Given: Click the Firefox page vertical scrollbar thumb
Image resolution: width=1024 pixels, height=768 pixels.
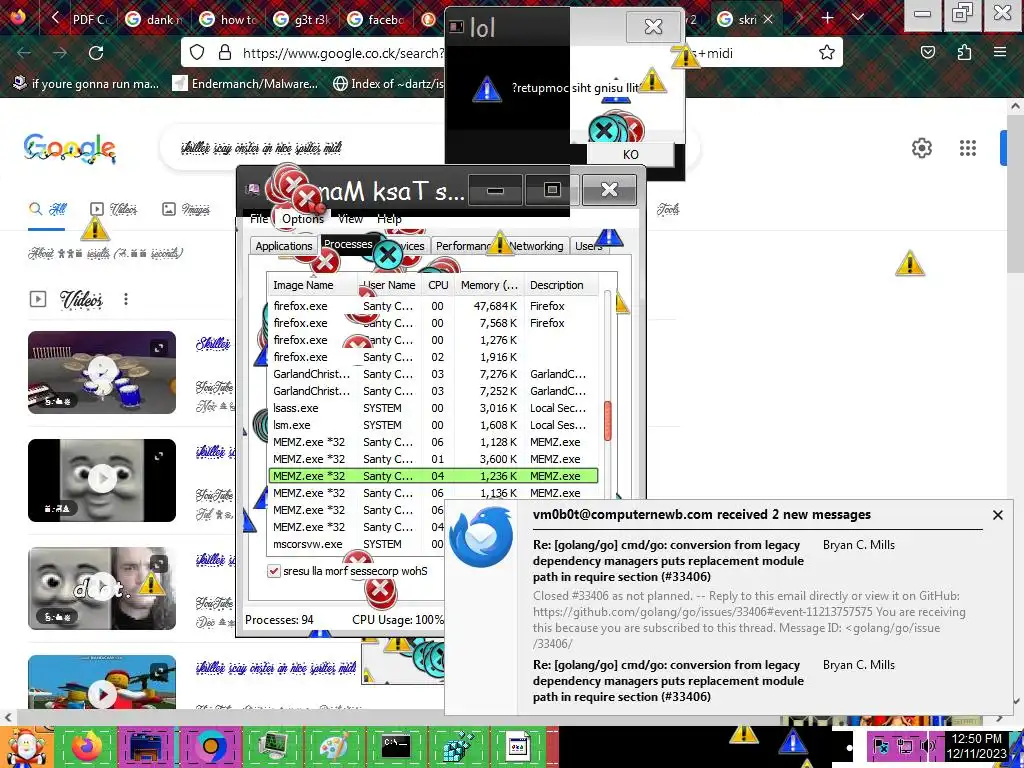Looking at the screenshot, I should (x=1015, y=194).
